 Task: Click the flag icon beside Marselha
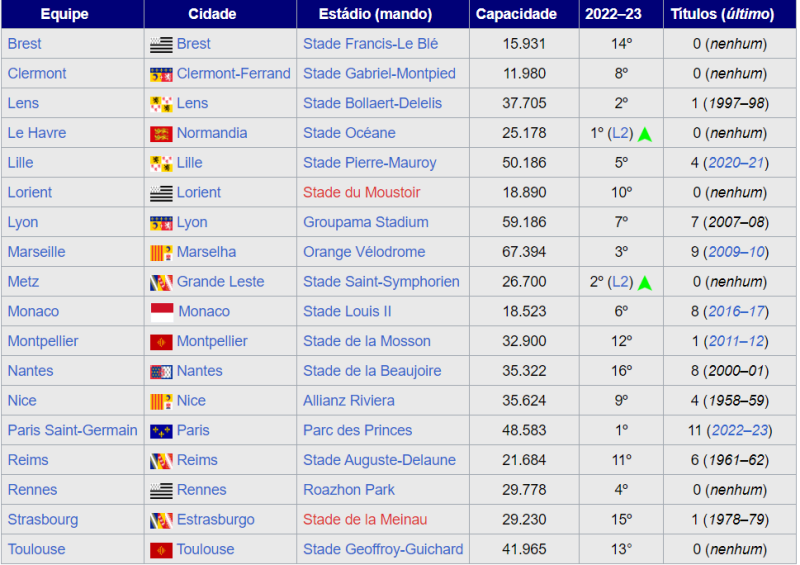coord(161,252)
